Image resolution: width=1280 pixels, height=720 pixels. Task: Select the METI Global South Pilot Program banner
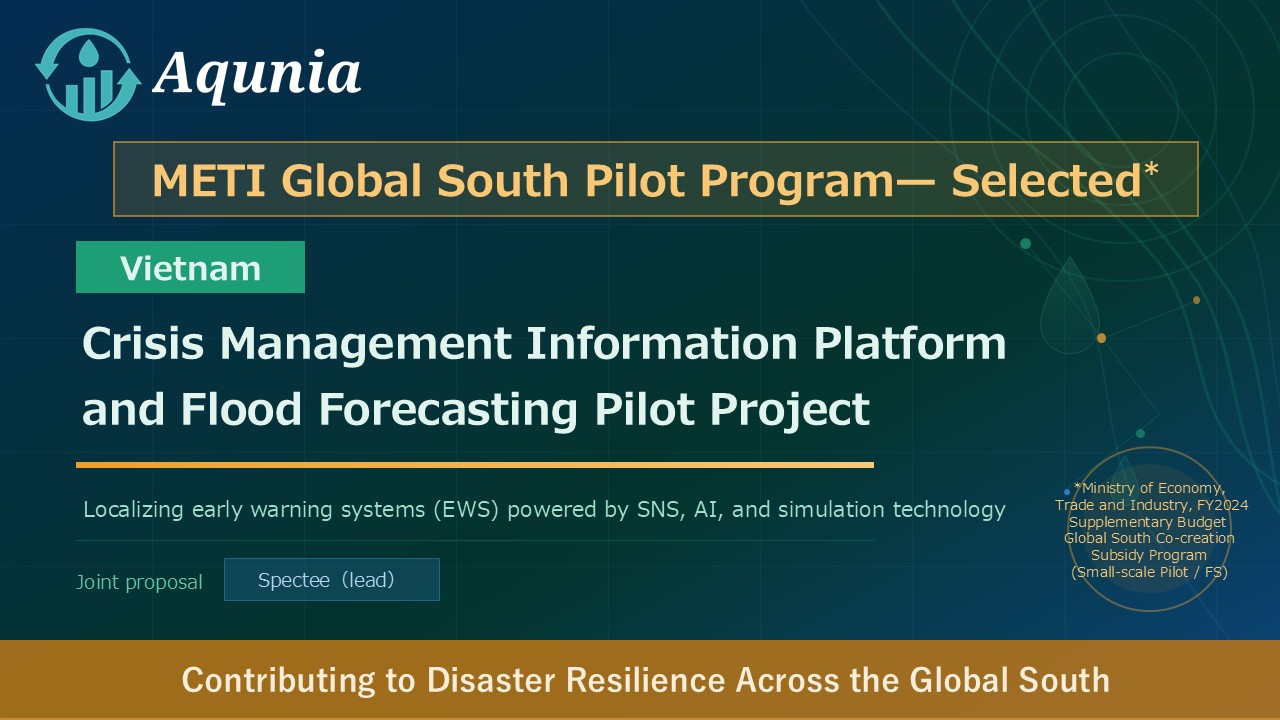pos(656,180)
